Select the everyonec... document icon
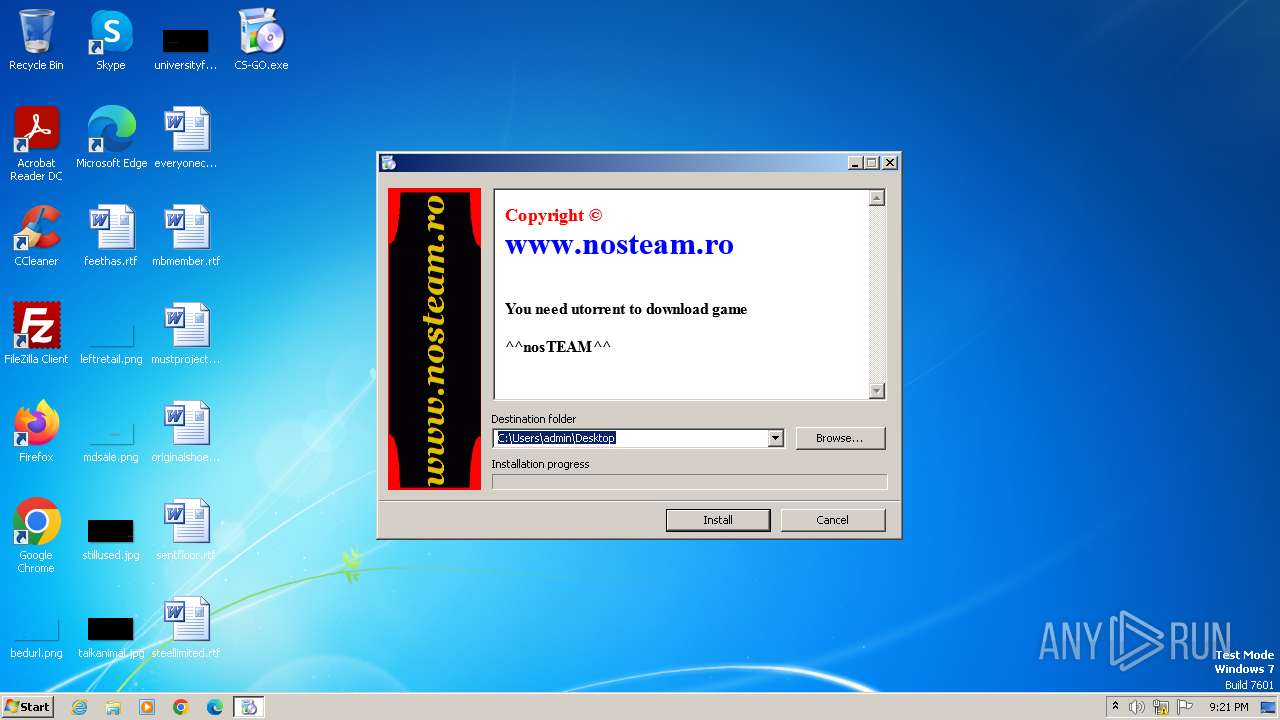 (x=186, y=138)
